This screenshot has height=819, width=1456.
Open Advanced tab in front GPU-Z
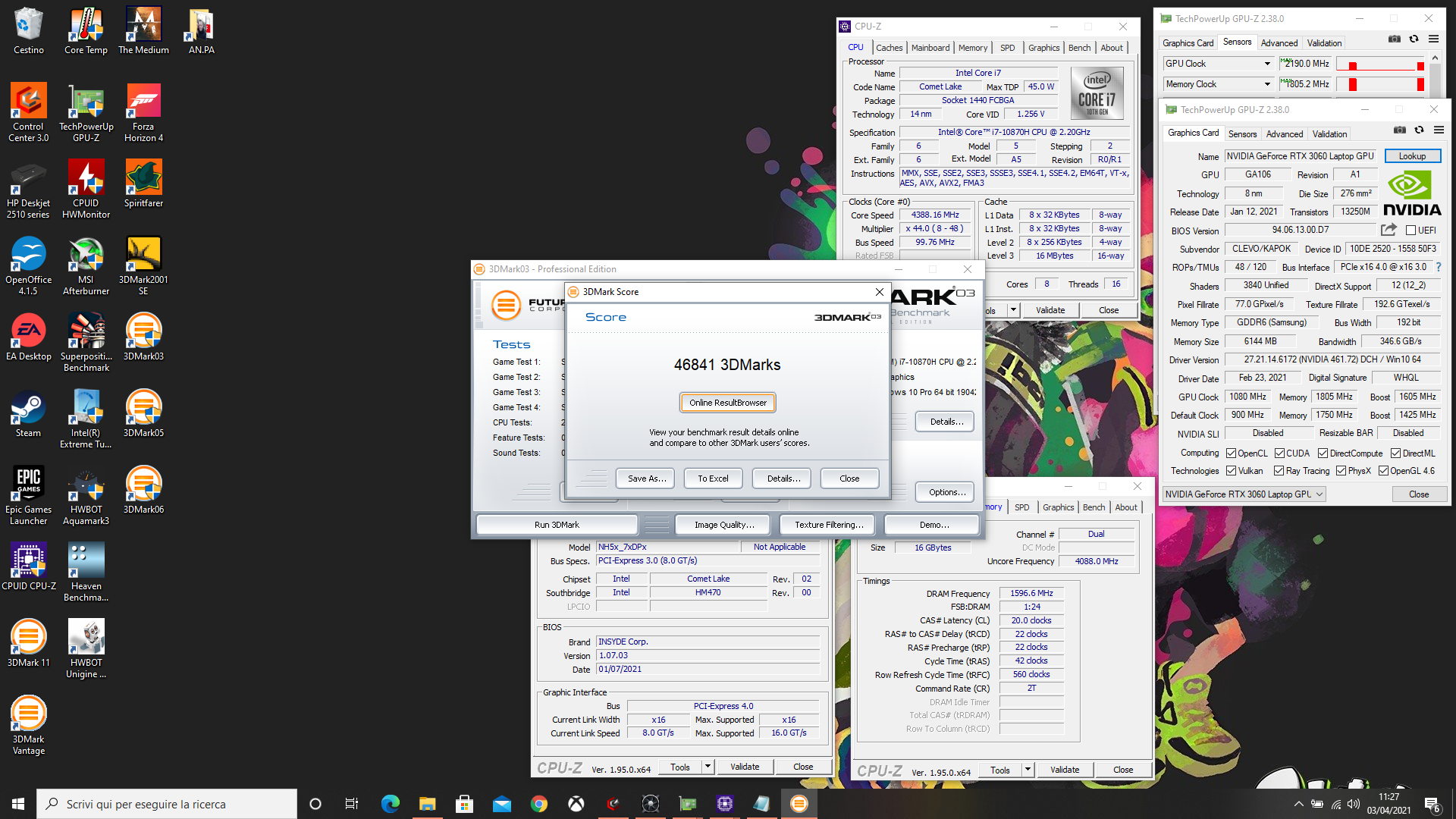[1285, 133]
